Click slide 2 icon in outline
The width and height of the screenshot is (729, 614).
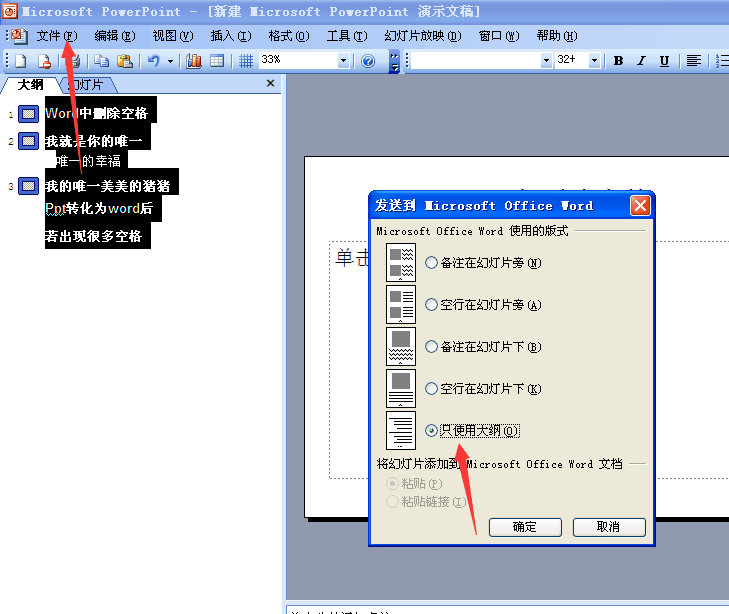(28, 141)
